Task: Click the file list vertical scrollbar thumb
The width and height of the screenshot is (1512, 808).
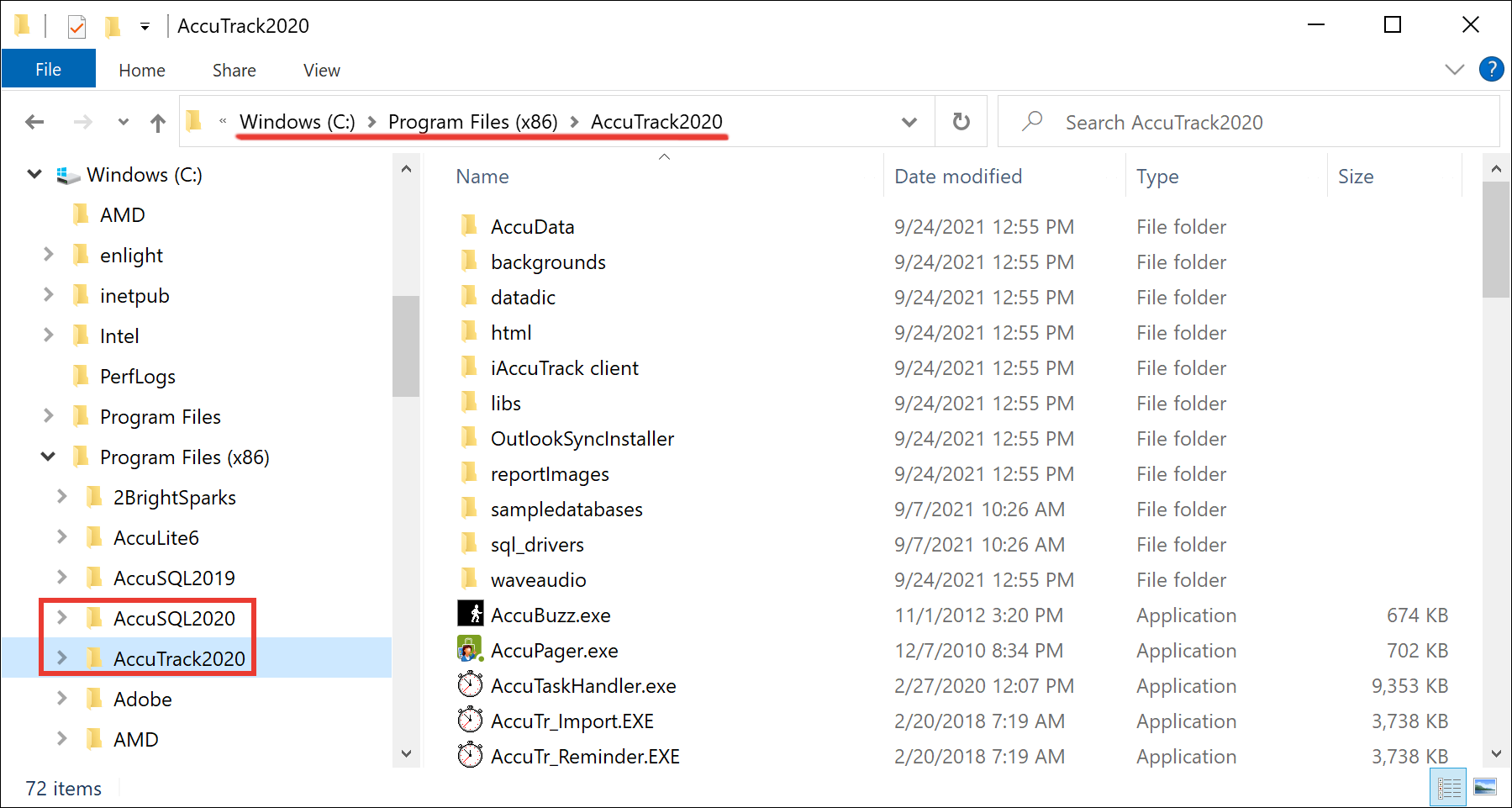Action: (x=1496, y=240)
